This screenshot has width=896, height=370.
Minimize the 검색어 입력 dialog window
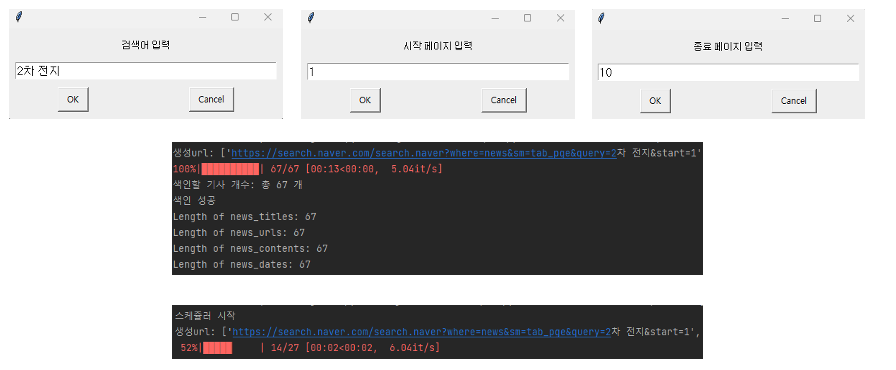pos(202,18)
